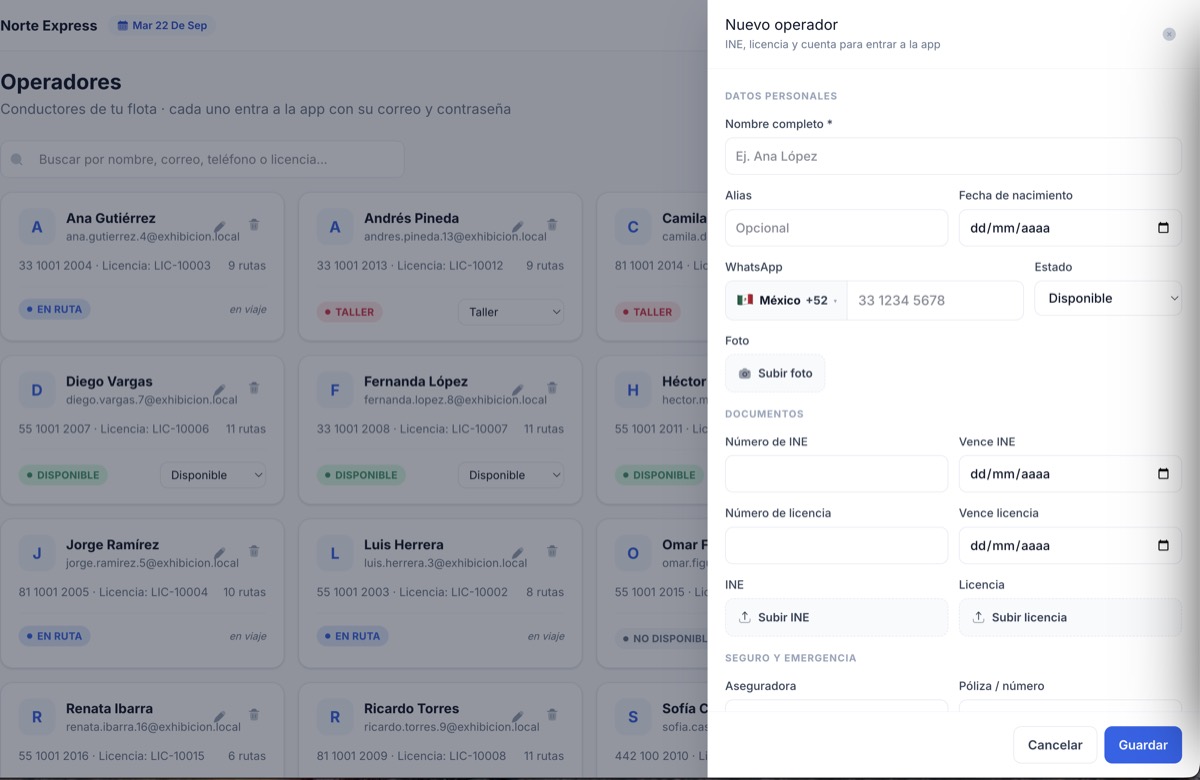Click avatar L of Luis Herrera
This screenshot has height=780, width=1200.
(x=335, y=553)
